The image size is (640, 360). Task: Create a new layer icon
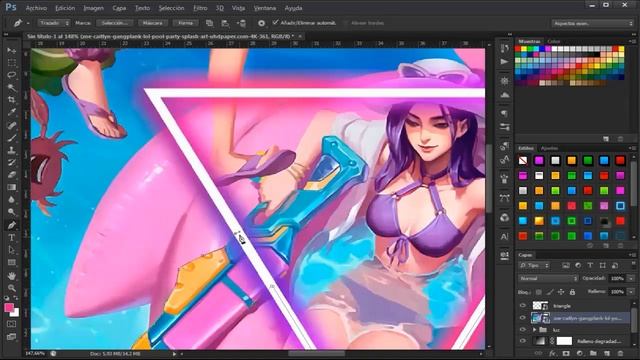607,353
